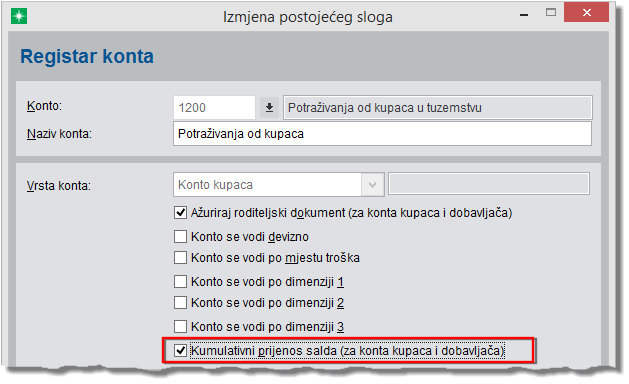Screen dimensions: 629x384
Task: Click the empty field beside Vrsta konta
Action: [489, 184]
